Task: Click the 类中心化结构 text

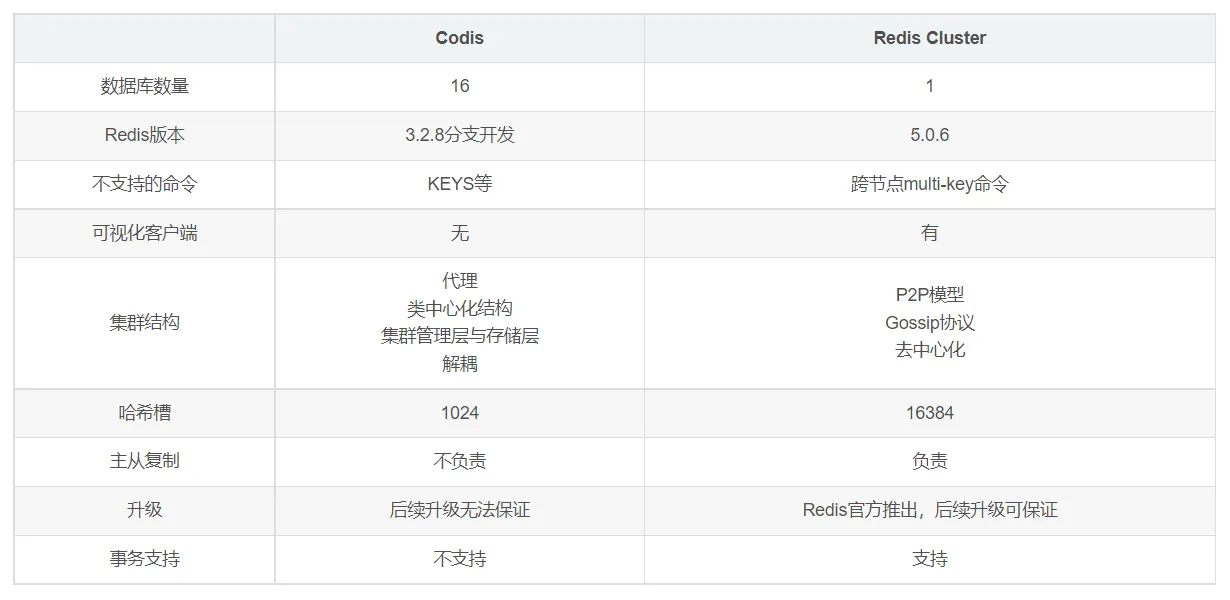Action: 460,309
